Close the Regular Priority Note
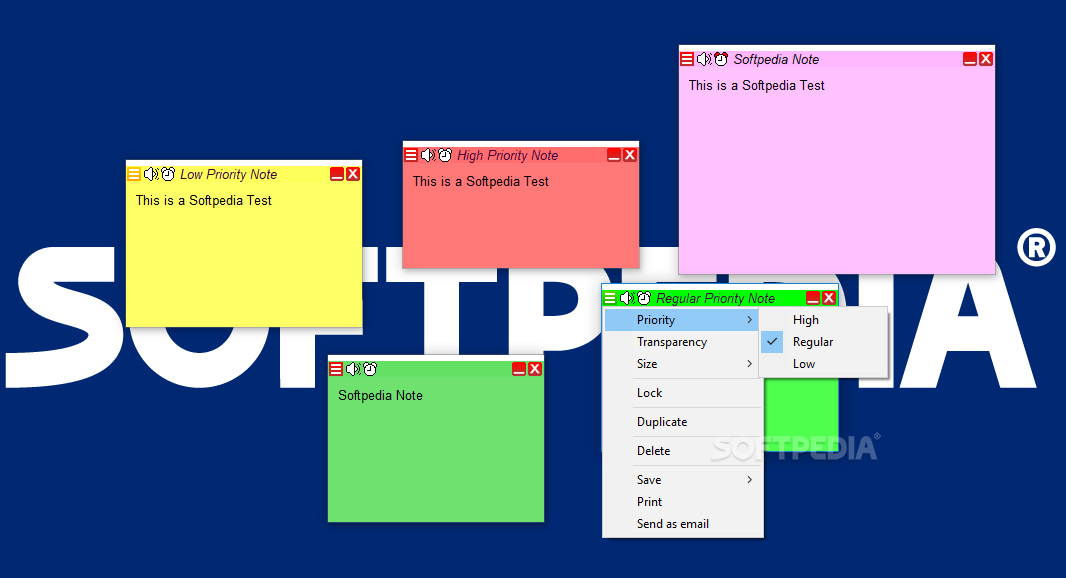 829,298
